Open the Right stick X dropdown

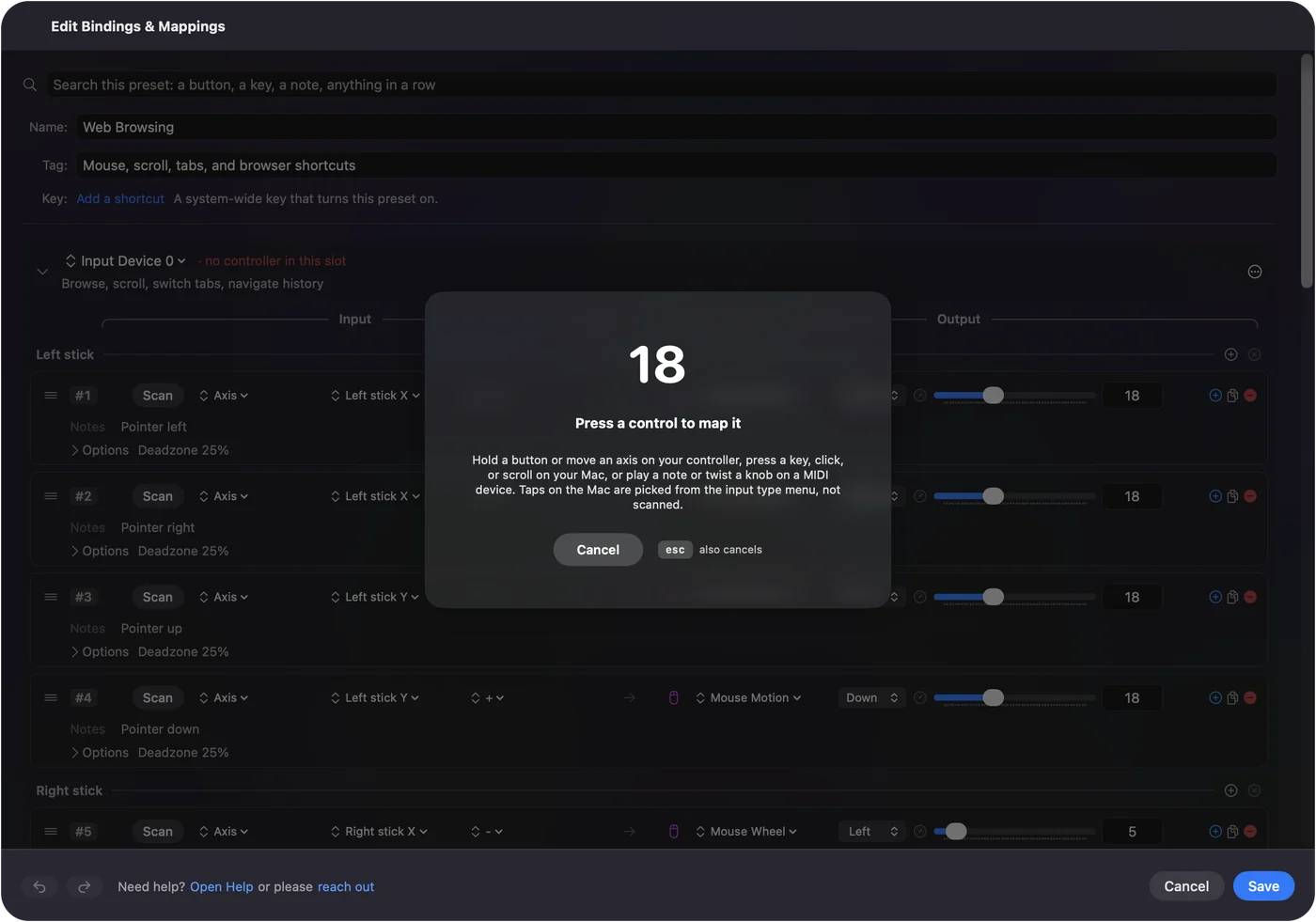coord(379,832)
